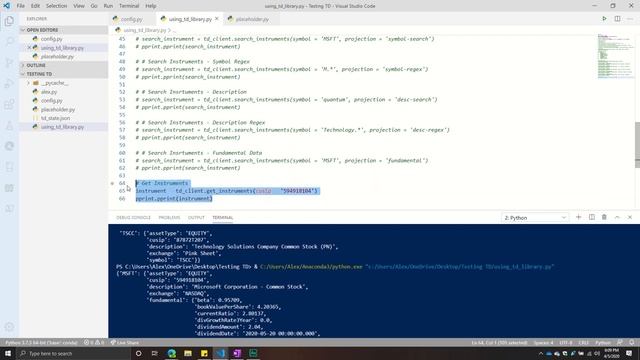This screenshot has height=360, width=640.
Task: Click the editor minimap code preview
Action: click(615, 56)
